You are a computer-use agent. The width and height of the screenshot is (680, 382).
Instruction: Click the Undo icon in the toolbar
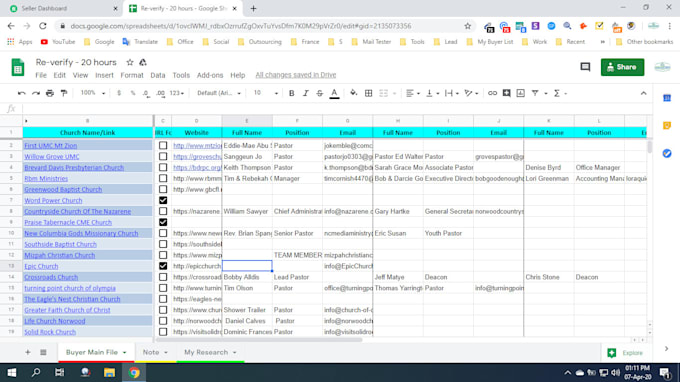click(22, 93)
